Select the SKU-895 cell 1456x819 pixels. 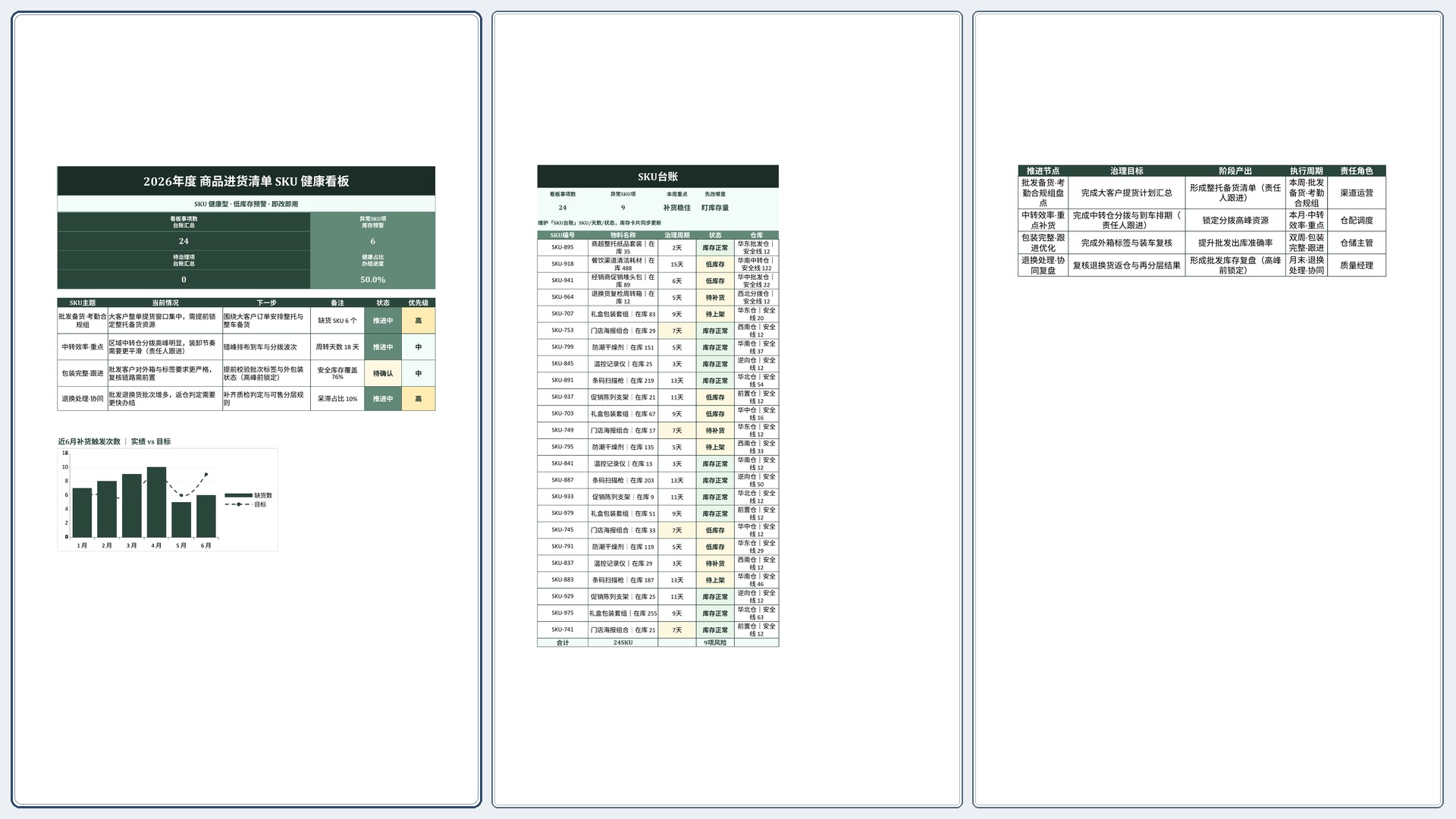point(563,247)
